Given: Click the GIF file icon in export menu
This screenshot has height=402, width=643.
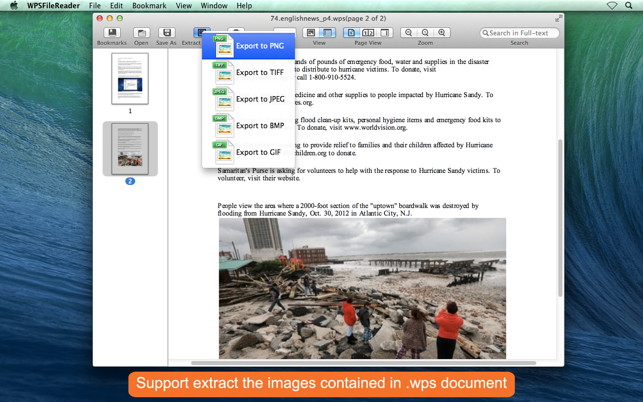Looking at the screenshot, I should [223, 152].
